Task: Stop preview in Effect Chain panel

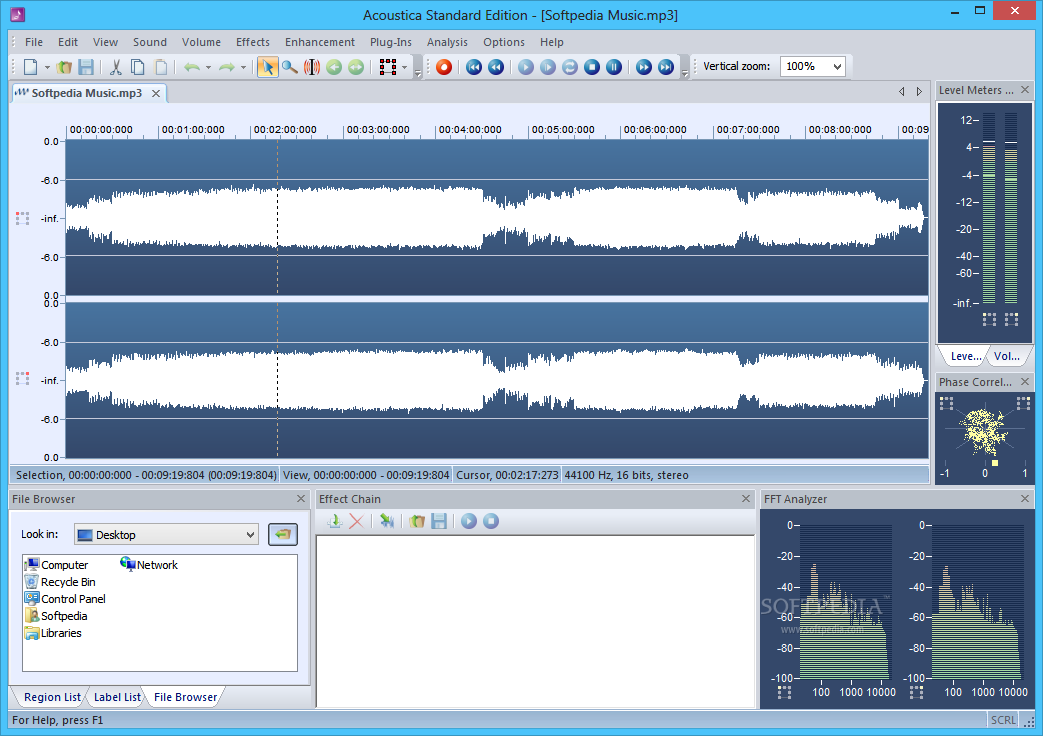Action: click(x=491, y=521)
